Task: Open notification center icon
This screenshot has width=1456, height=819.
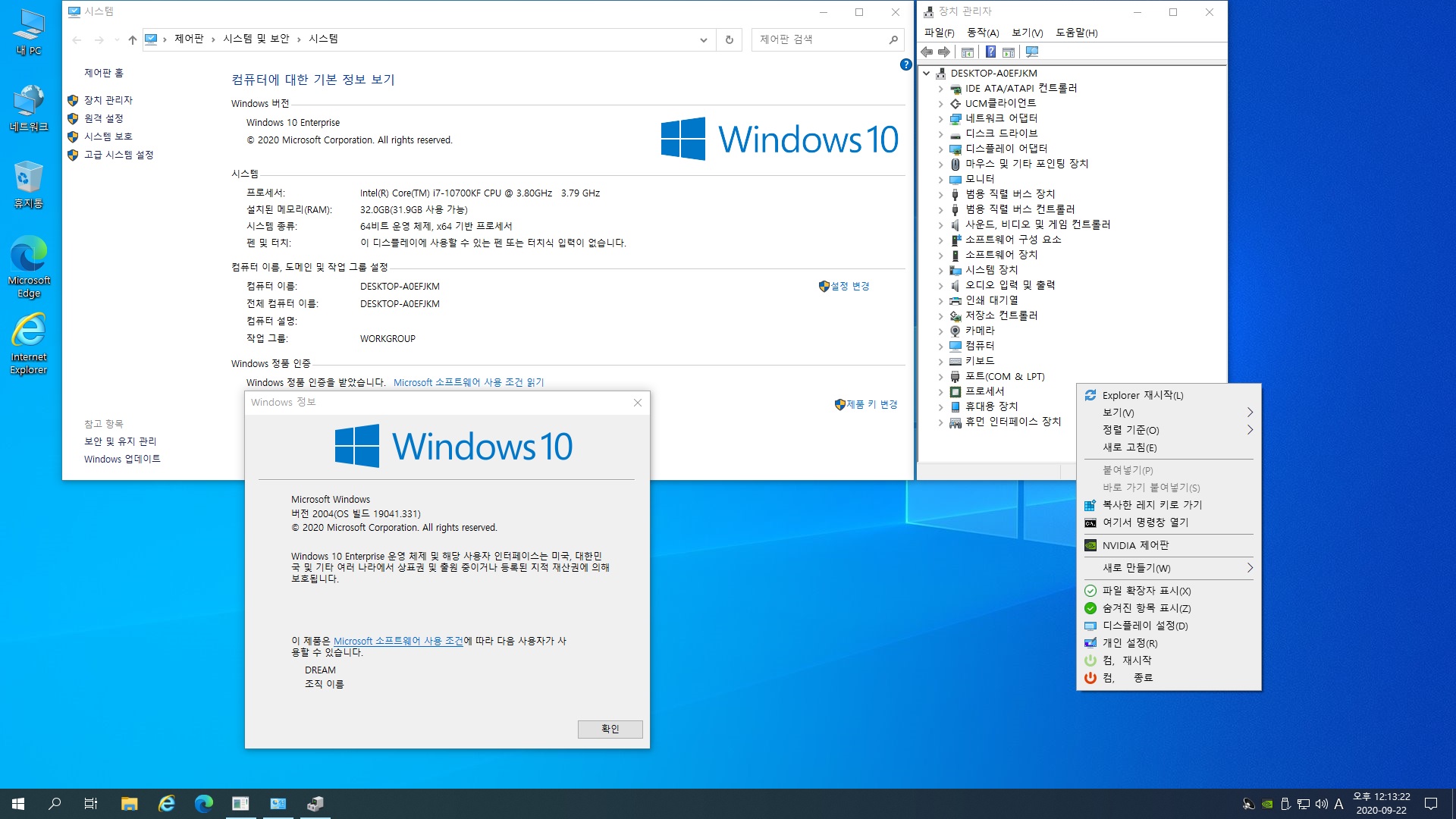Action: (x=1431, y=804)
